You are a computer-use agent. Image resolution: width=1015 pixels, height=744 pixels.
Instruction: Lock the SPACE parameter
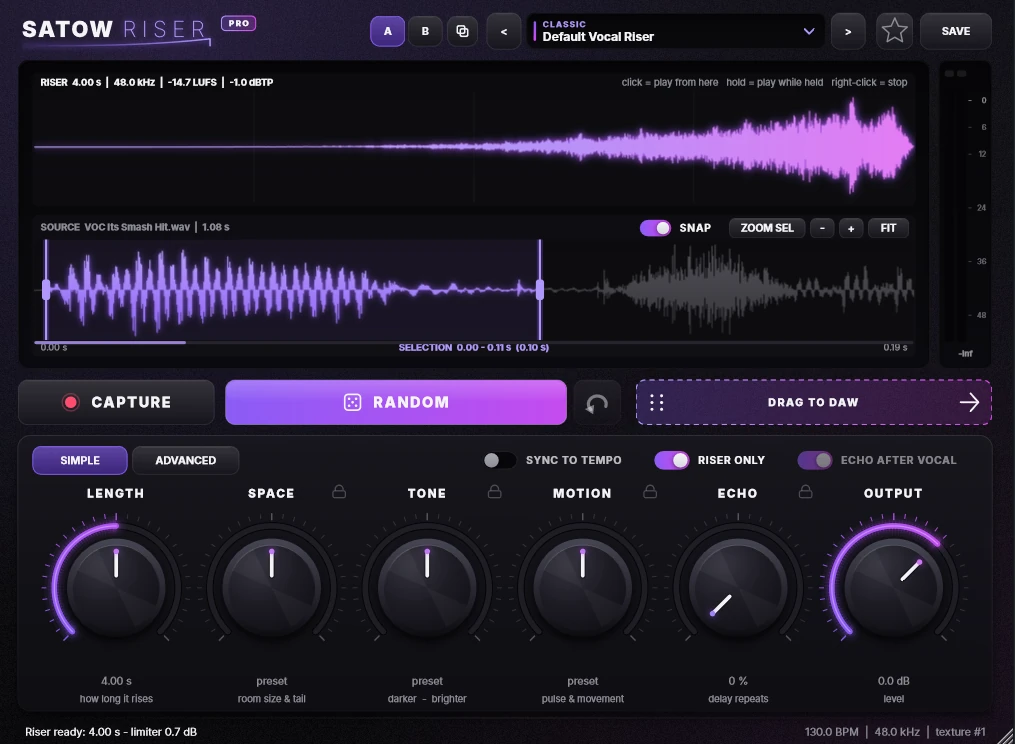click(x=339, y=492)
